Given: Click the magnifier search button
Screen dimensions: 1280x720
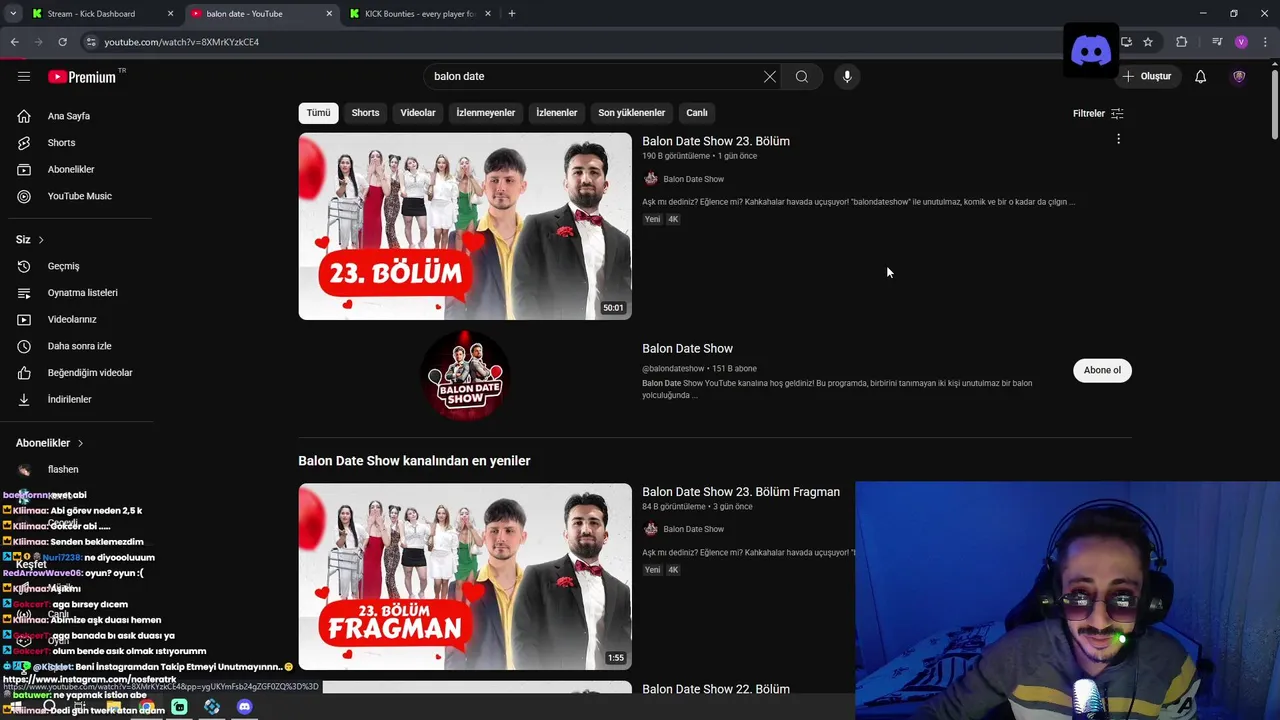Looking at the screenshot, I should click(x=802, y=76).
